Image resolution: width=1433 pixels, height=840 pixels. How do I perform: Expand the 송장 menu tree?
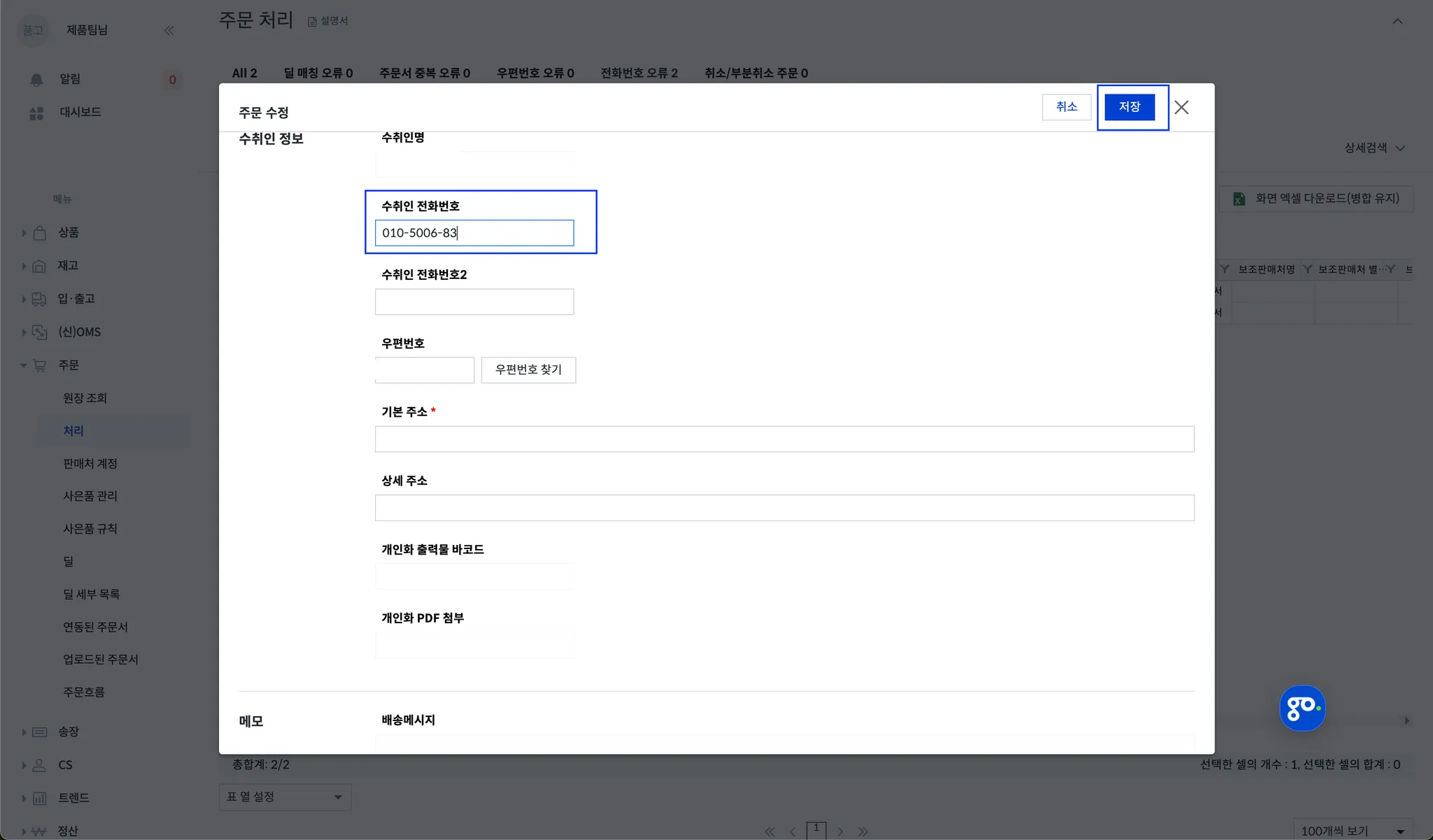(x=24, y=732)
